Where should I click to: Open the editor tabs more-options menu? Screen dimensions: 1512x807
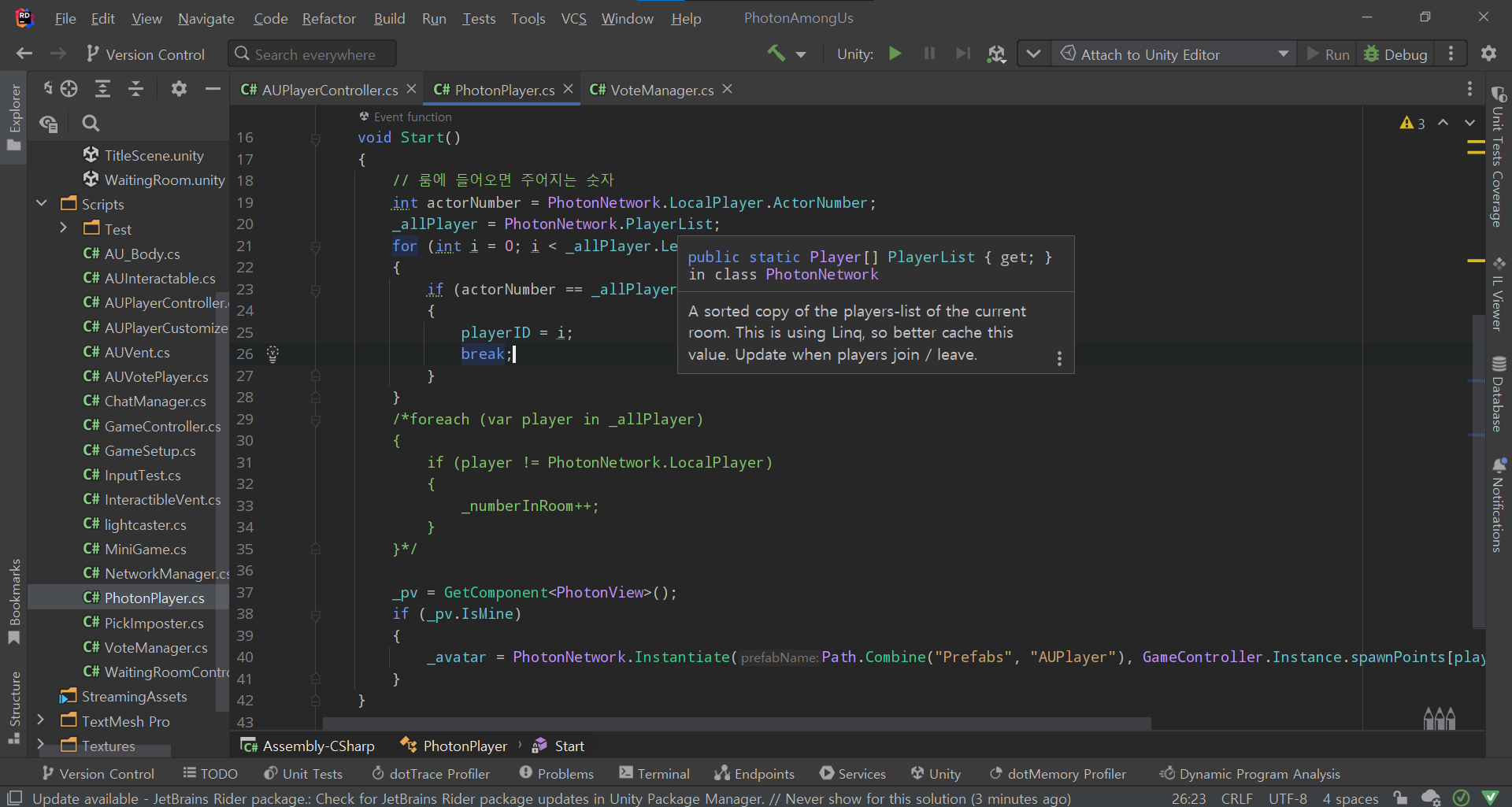pos(1469,89)
